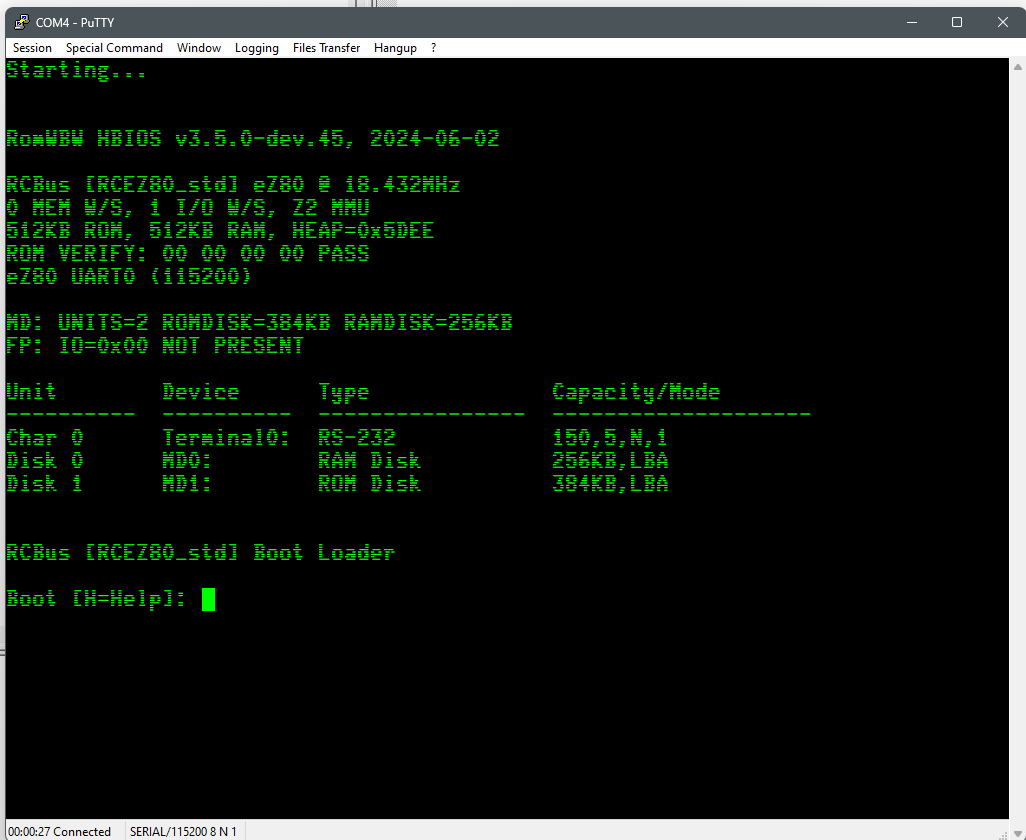The width and height of the screenshot is (1026, 840).
Task: Click 'RAM Disk' type cell
Action: 370,461
